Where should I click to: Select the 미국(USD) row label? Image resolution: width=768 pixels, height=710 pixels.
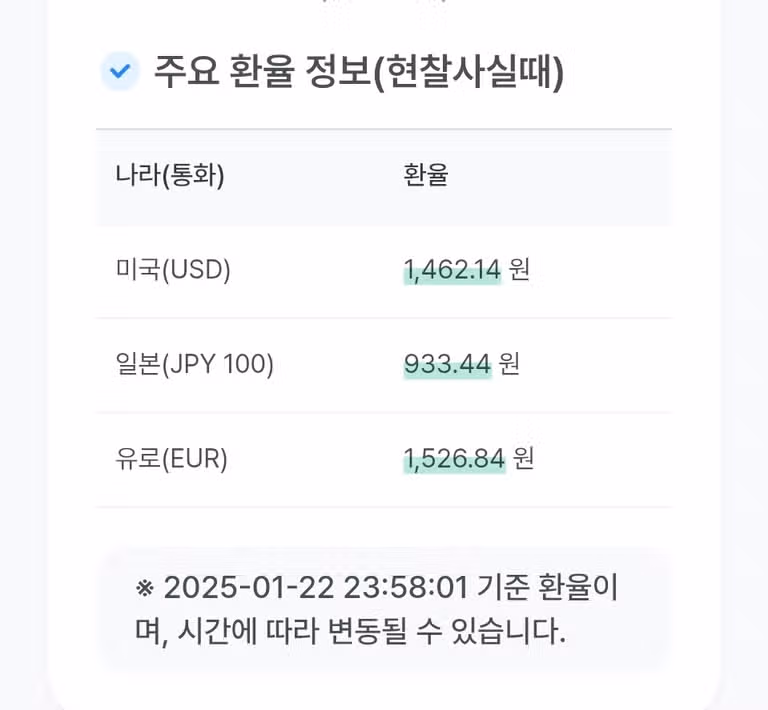tap(173, 270)
